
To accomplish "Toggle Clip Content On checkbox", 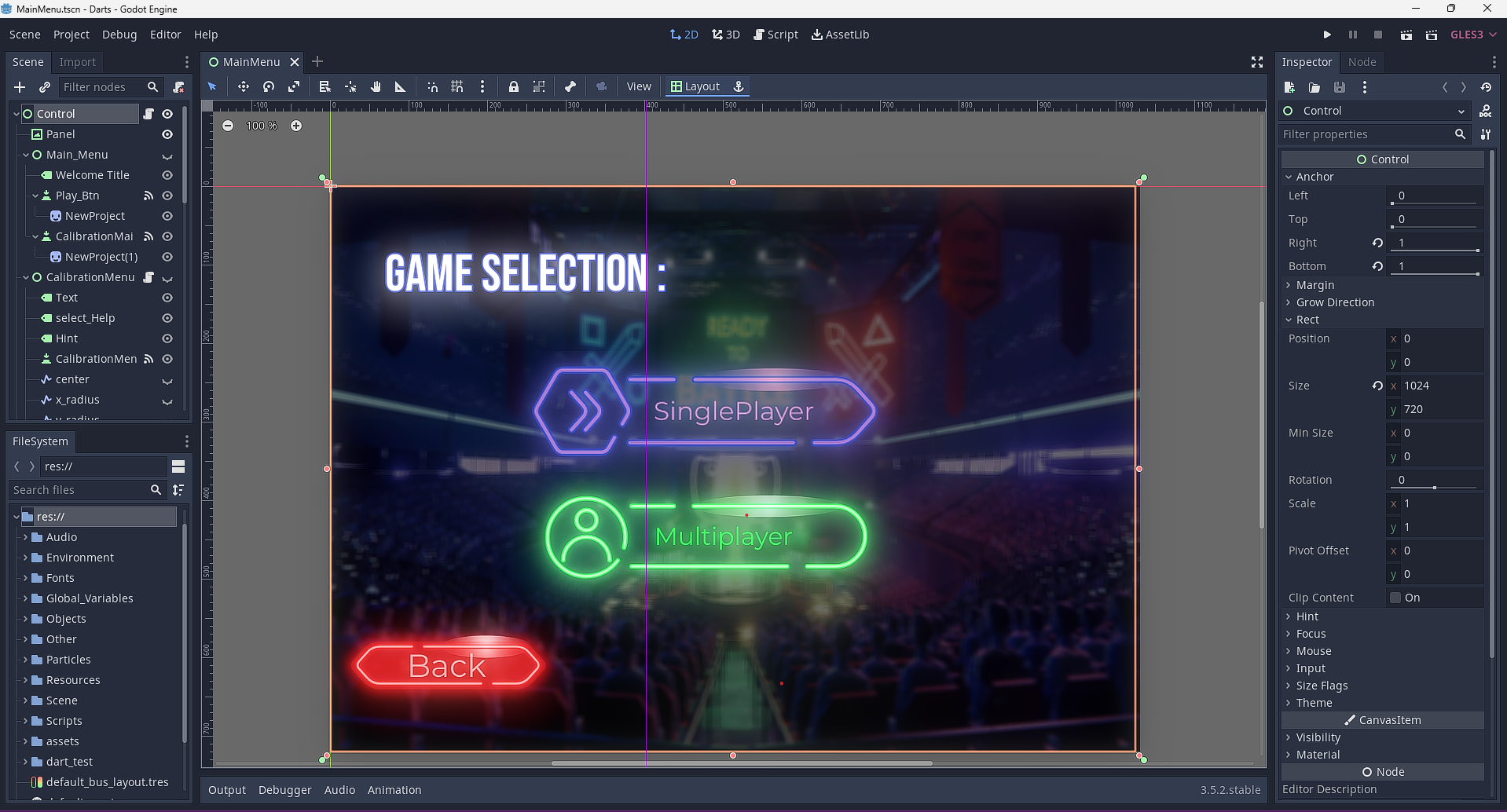I will pos(1395,598).
